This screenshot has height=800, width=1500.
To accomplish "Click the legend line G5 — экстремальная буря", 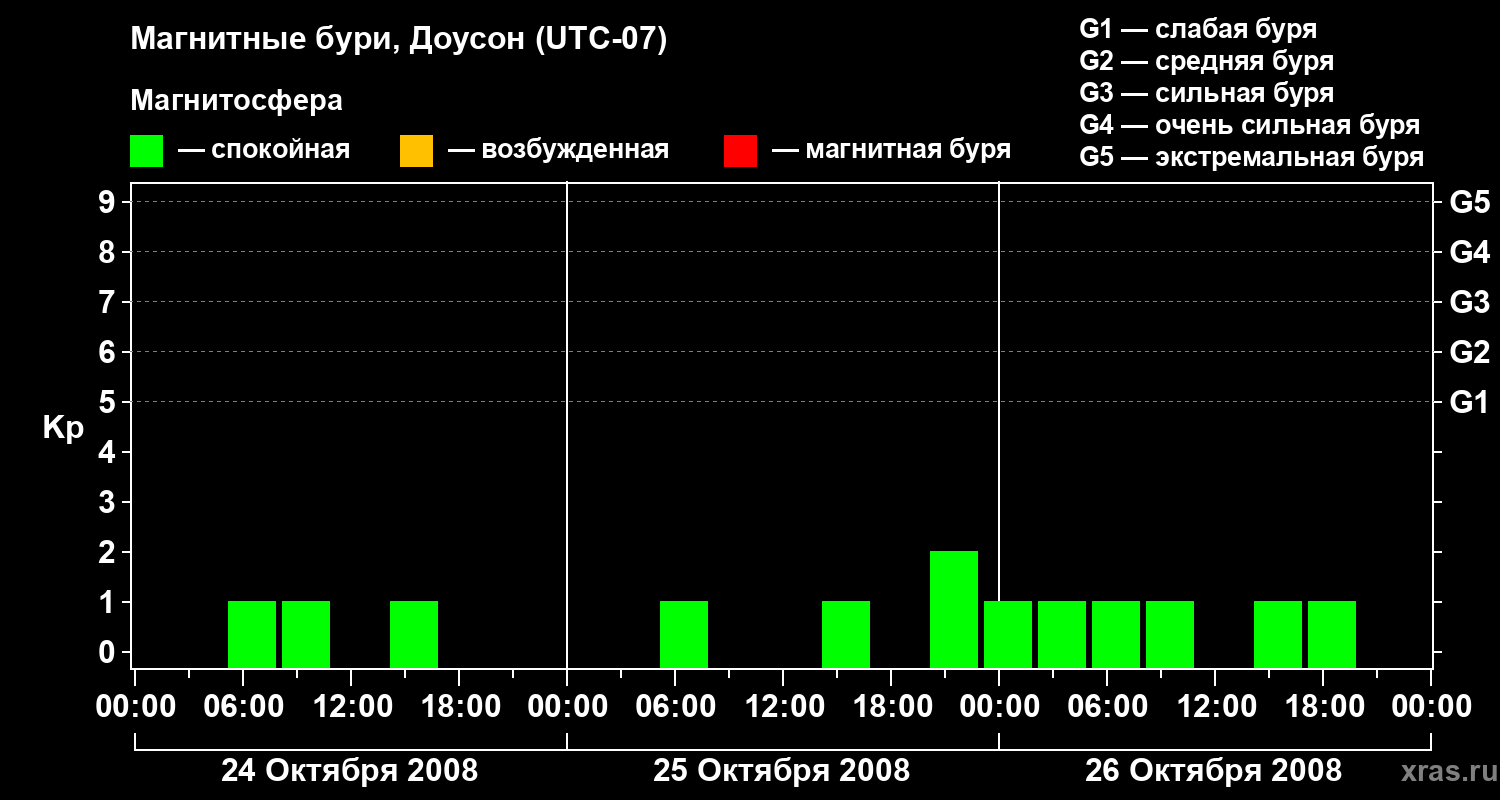I will coord(1251,157).
